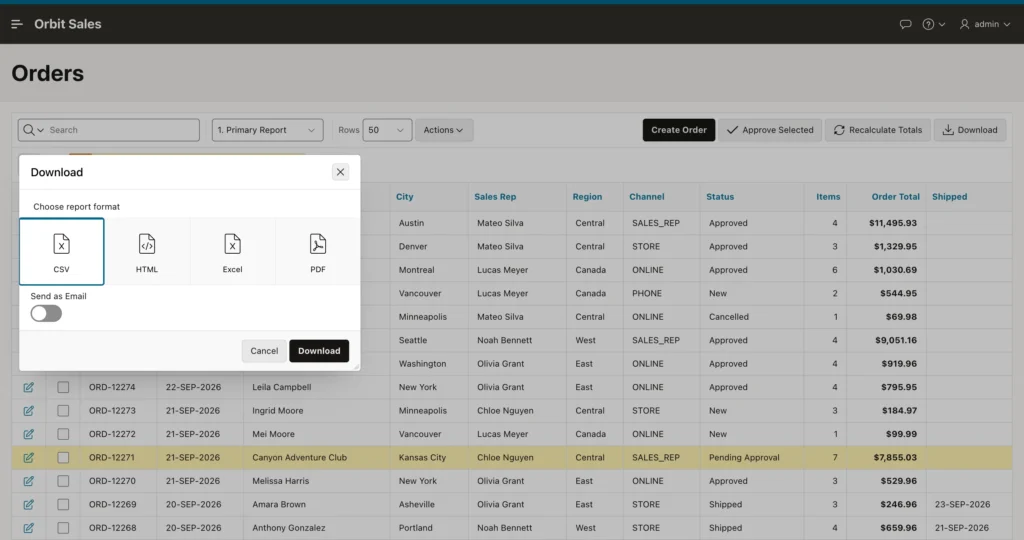Edit order ORD-12271 pencil icon

[29, 458]
